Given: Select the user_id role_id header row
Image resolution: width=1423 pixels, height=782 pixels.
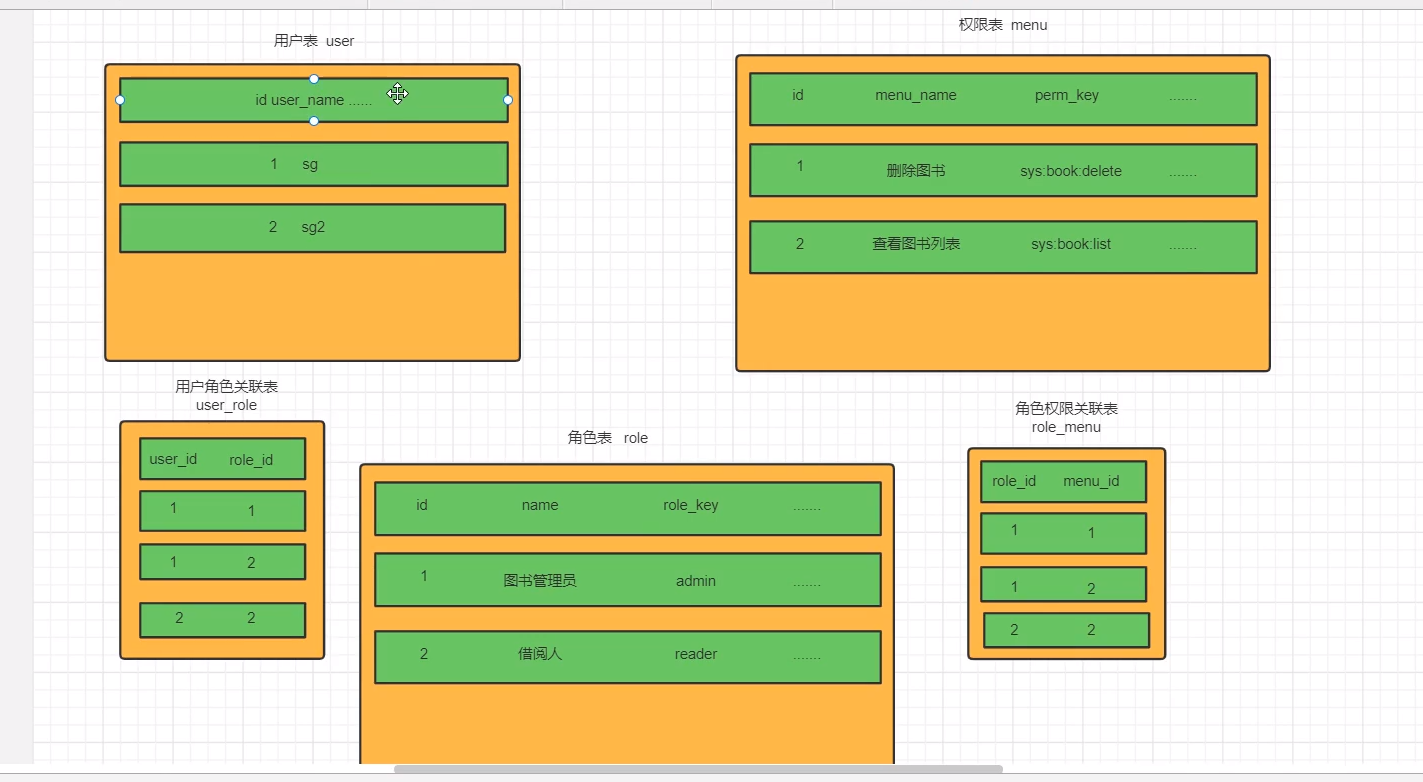Looking at the screenshot, I should point(222,459).
